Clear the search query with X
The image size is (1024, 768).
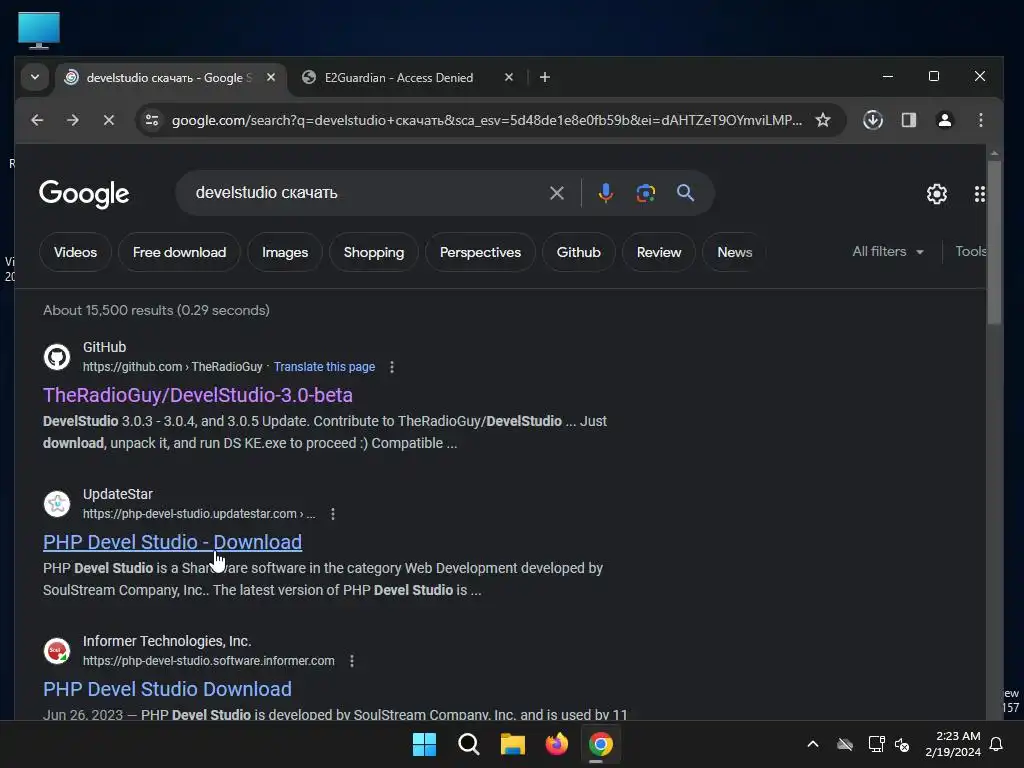(556, 193)
